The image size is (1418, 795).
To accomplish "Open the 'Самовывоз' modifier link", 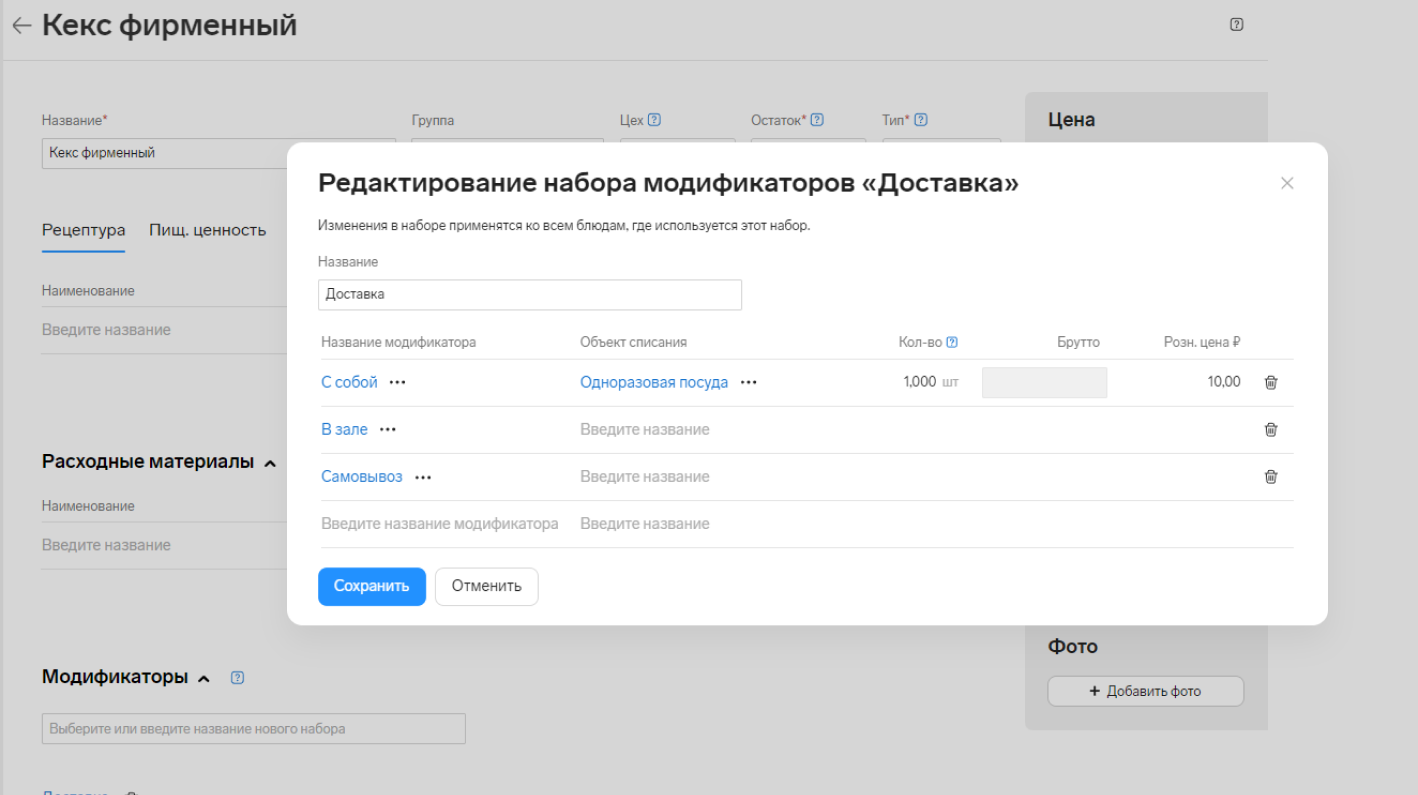I will pyautogui.click(x=362, y=477).
